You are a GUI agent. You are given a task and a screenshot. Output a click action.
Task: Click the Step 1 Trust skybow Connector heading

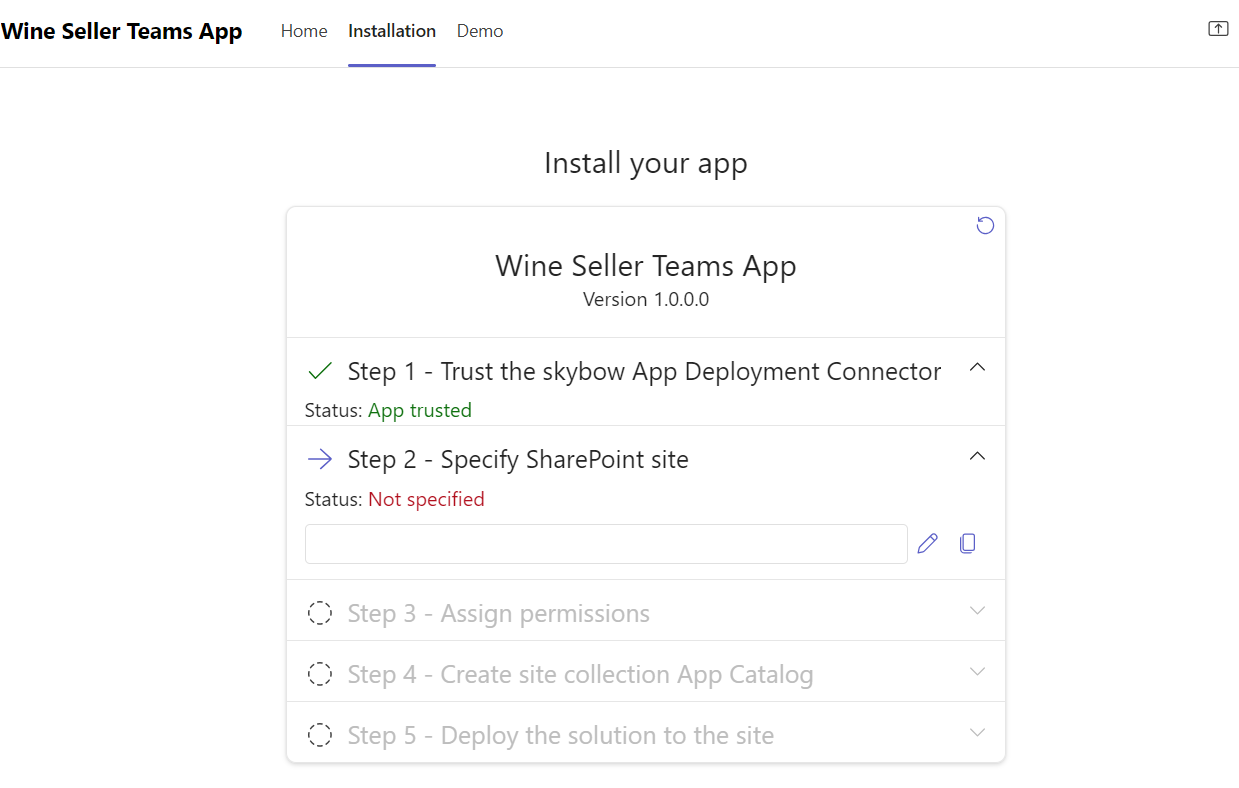(x=644, y=372)
